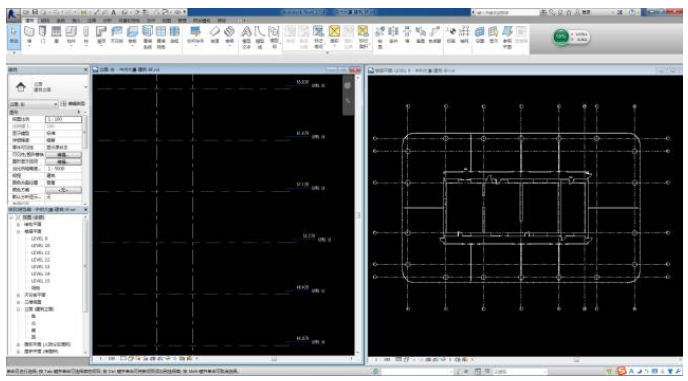Viewport: 688px width, 381px height.
Task: Click Edit button for graphic display options
Action: tap(64, 162)
